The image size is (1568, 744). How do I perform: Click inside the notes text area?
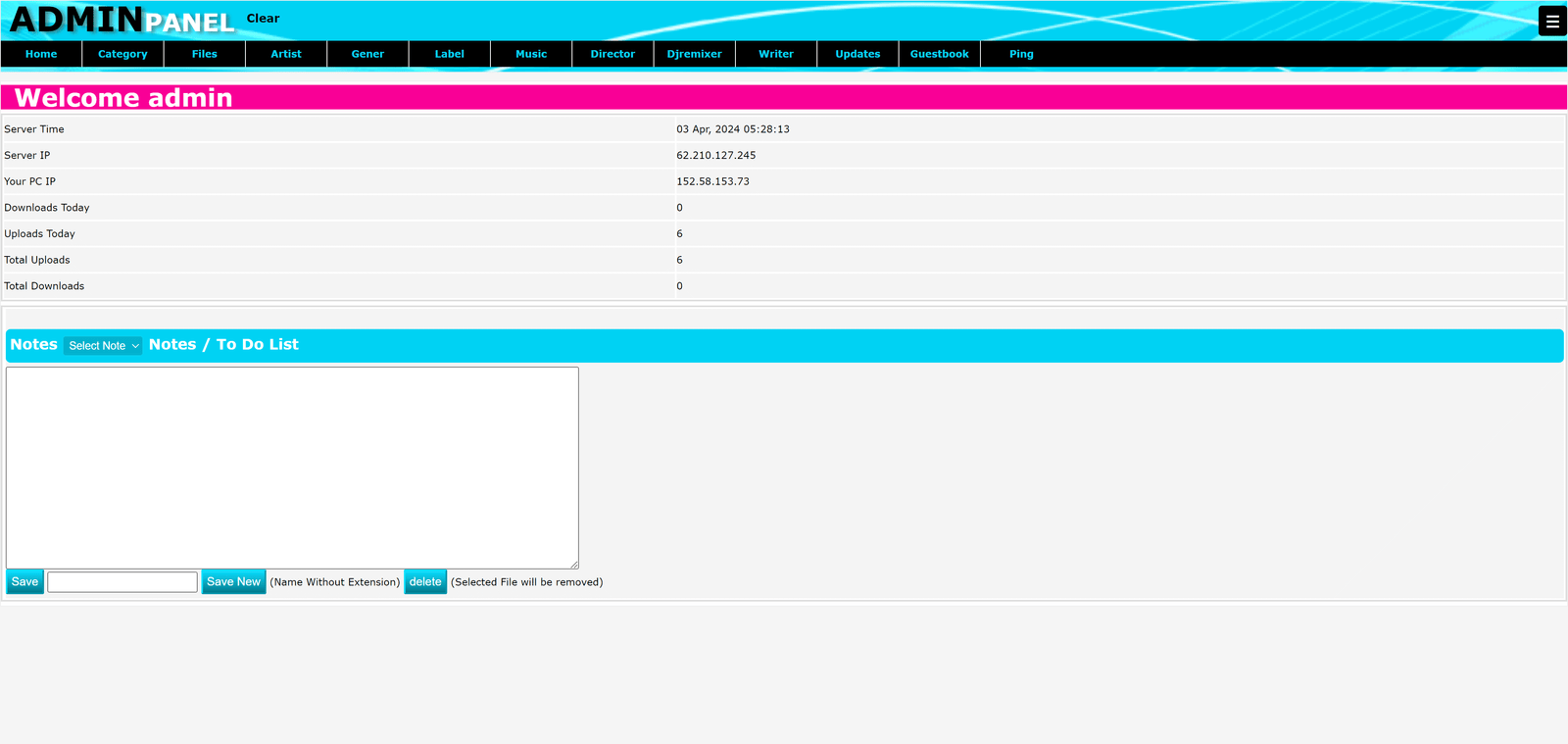coord(292,468)
